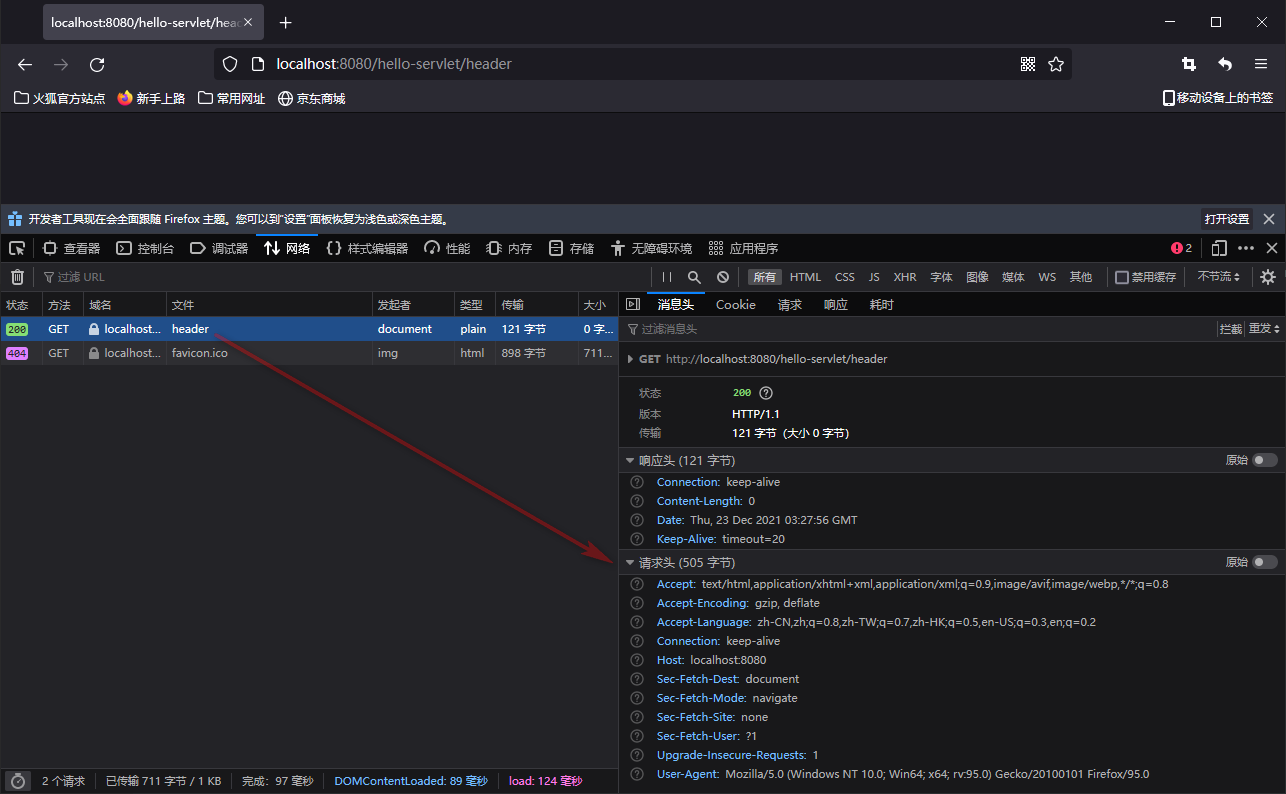Open 京东商城 bookmark
The width and height of the screenshot is (1286, 794).
click(312, 98)
